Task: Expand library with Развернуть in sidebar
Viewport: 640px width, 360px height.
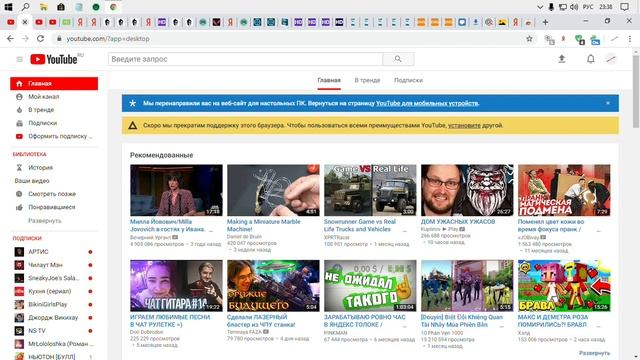Action: [44, 220]
